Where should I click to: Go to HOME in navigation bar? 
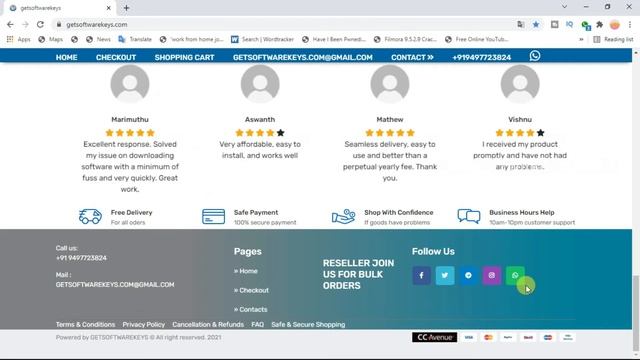click(x=67, y=57)
